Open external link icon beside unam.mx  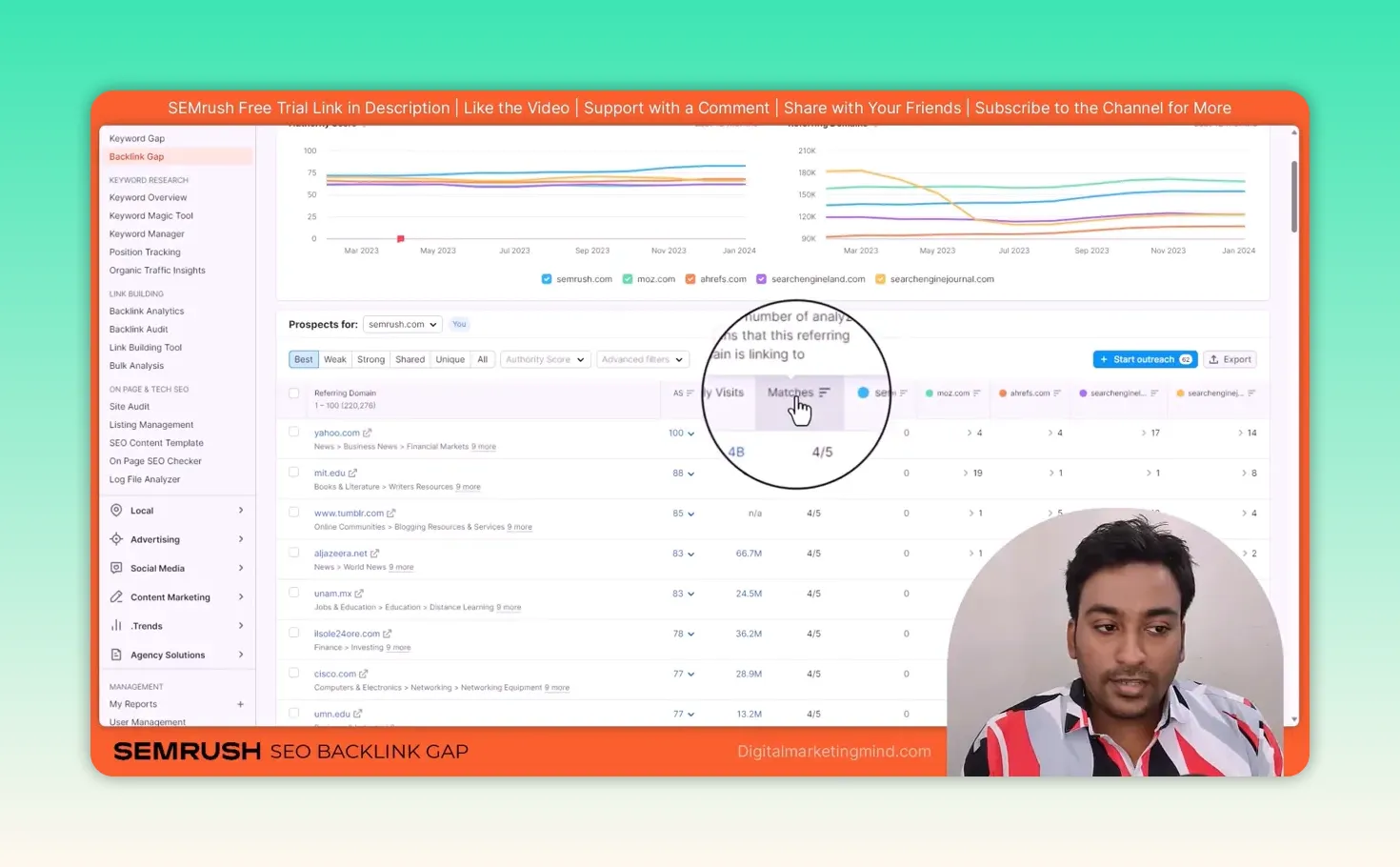point(359,593)
